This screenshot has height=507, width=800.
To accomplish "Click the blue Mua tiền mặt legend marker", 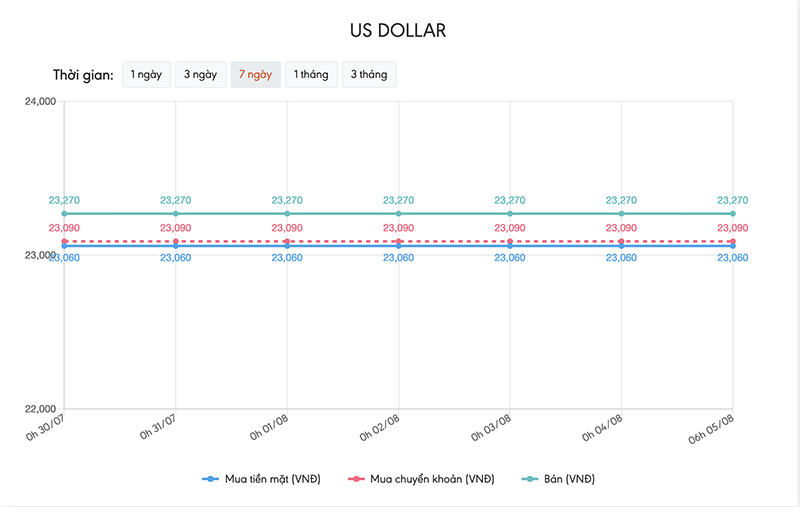I will point(210,479).
